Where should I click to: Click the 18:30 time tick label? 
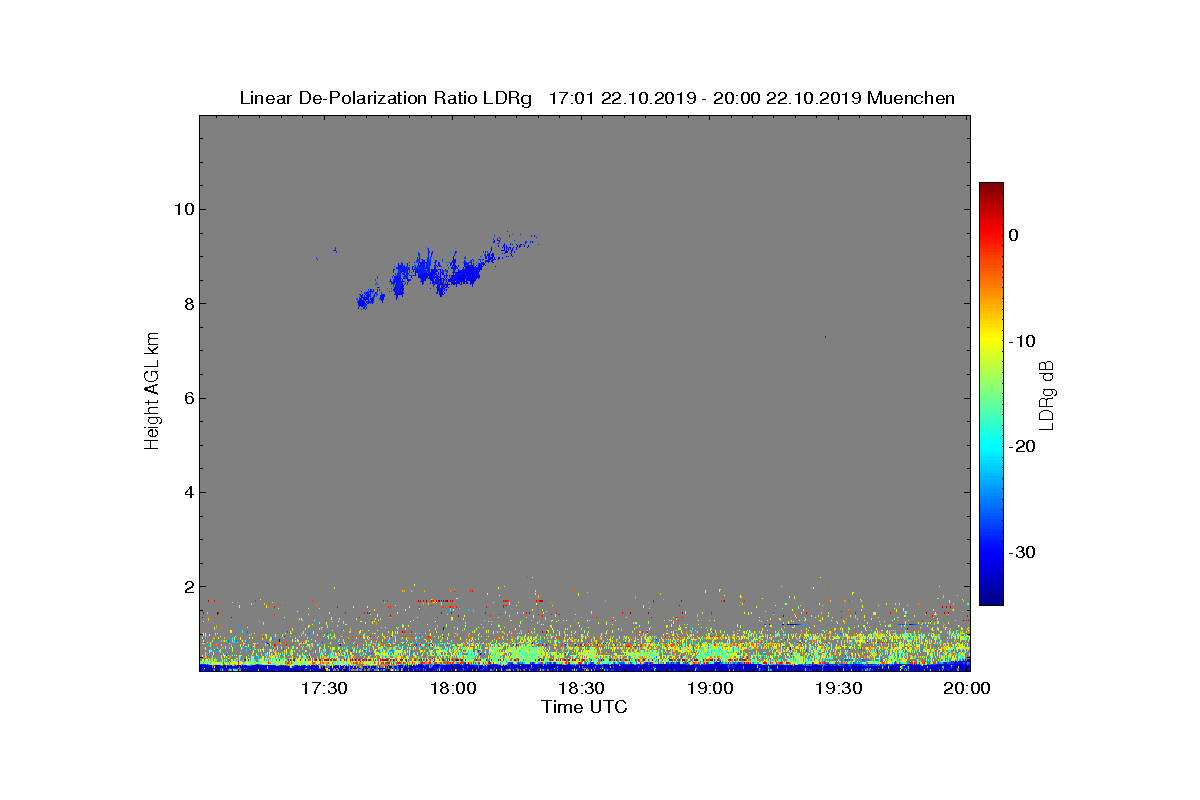pos(581,689)
